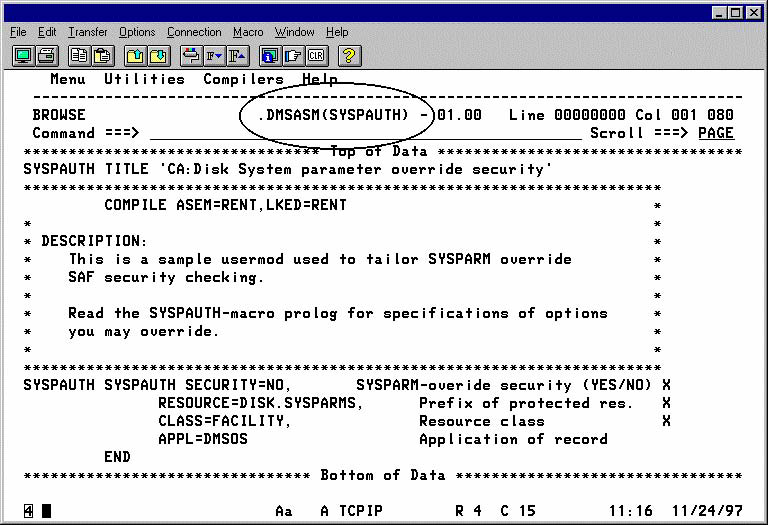Click RESOURCE=DISK.SYSPARMS, parameter text
Image resolution: width=768 pixels, height=525 pixels.
(x=261, y=403)
